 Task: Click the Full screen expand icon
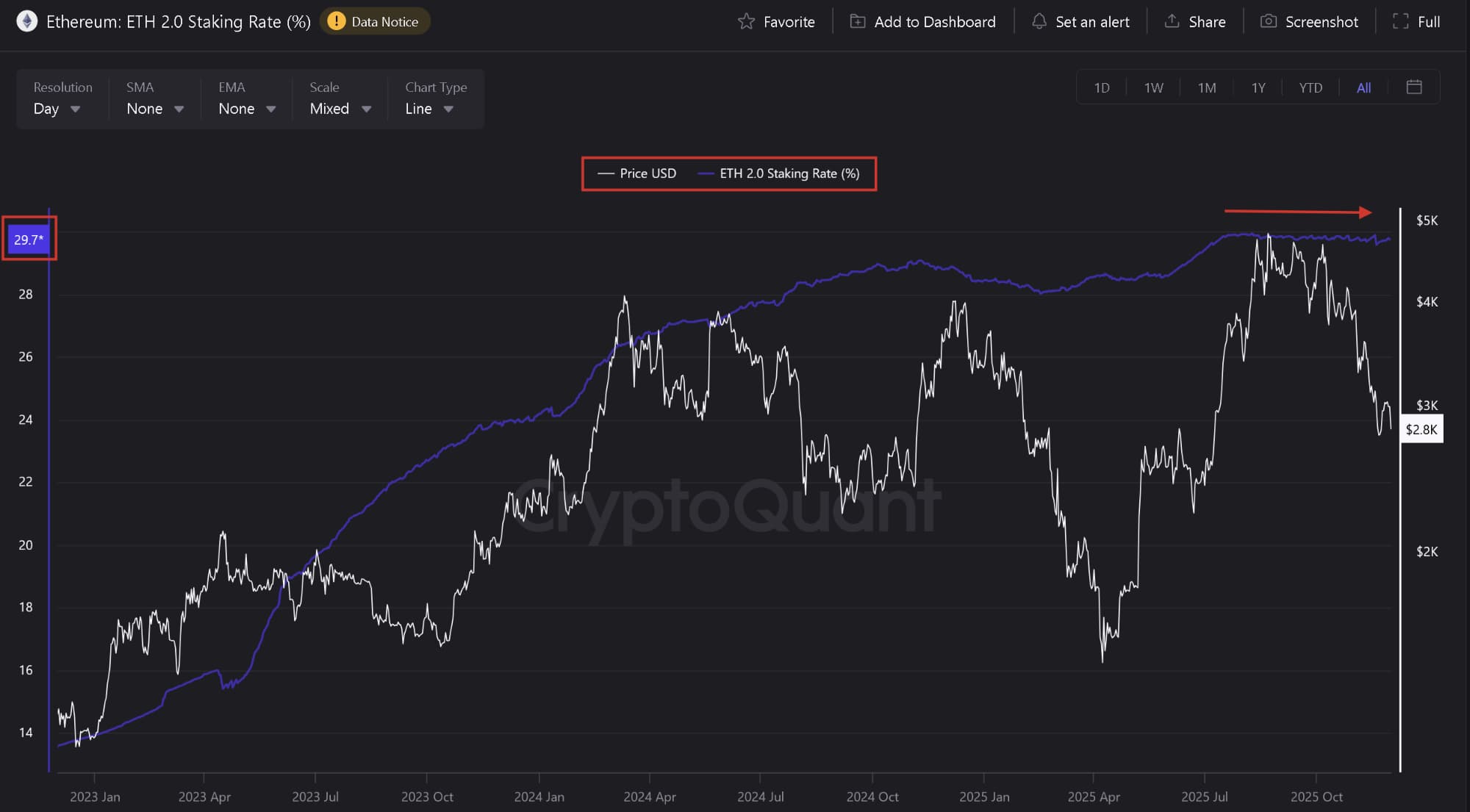pos(1400,21)
